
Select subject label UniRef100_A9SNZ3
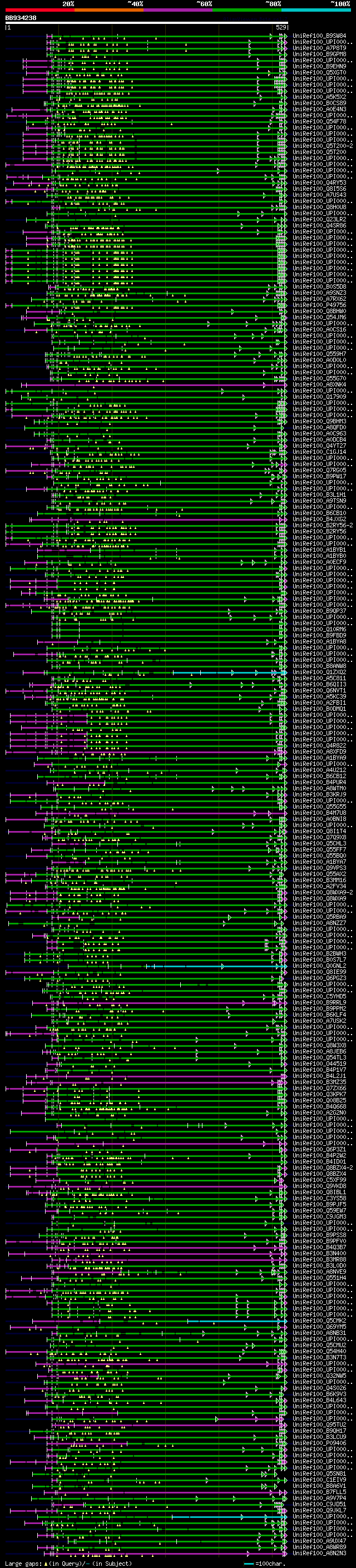pos(319,293)
